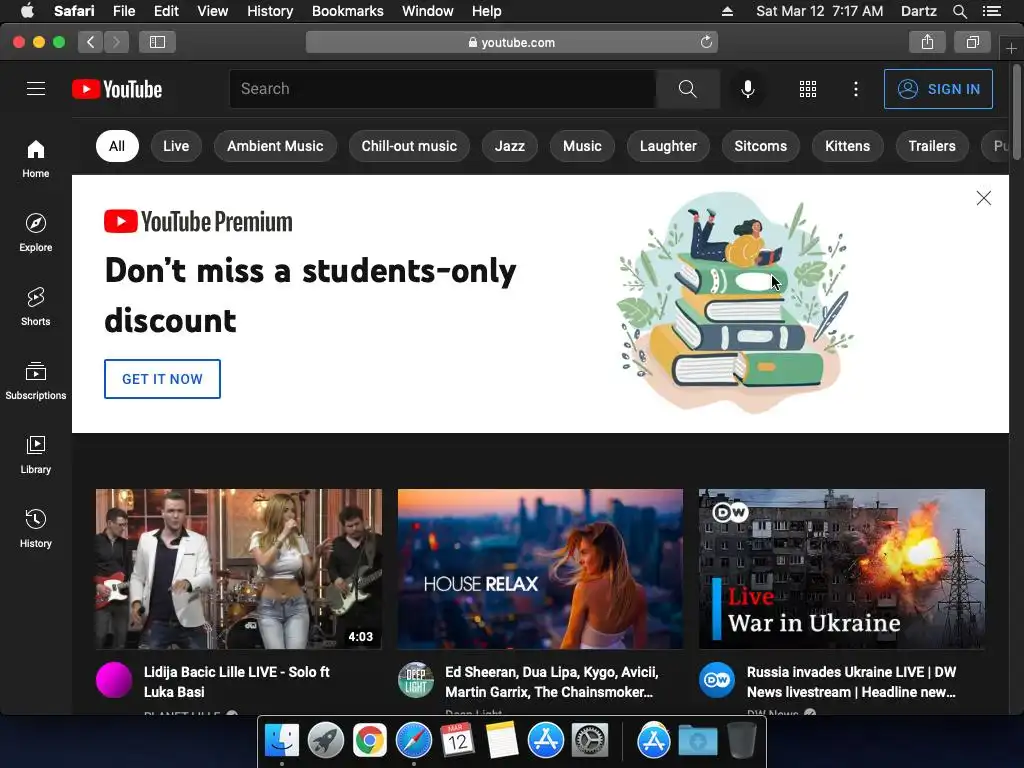Select the Trailers filter chip
The image size is (1024, 768).
(x=932, y=146)
